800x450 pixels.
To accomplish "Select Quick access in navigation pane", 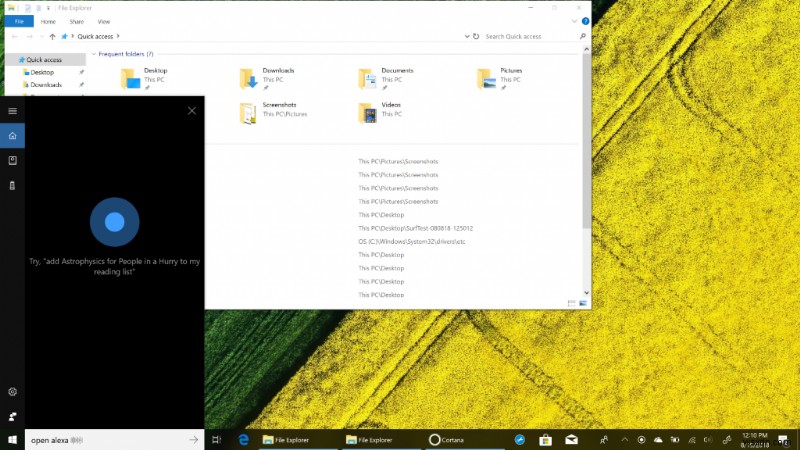I will click(x=45, y=60).
